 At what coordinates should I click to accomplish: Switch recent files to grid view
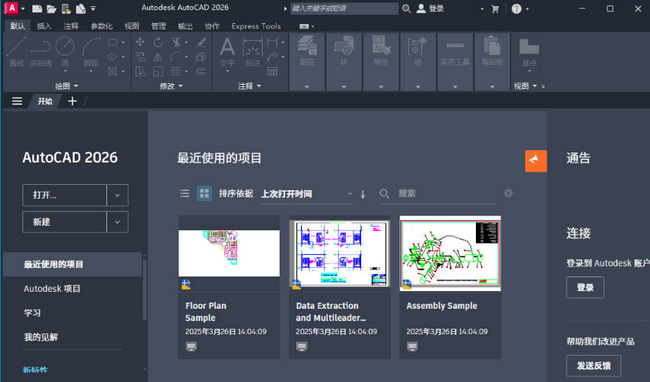pyautogui.click(x=204, y=193)
